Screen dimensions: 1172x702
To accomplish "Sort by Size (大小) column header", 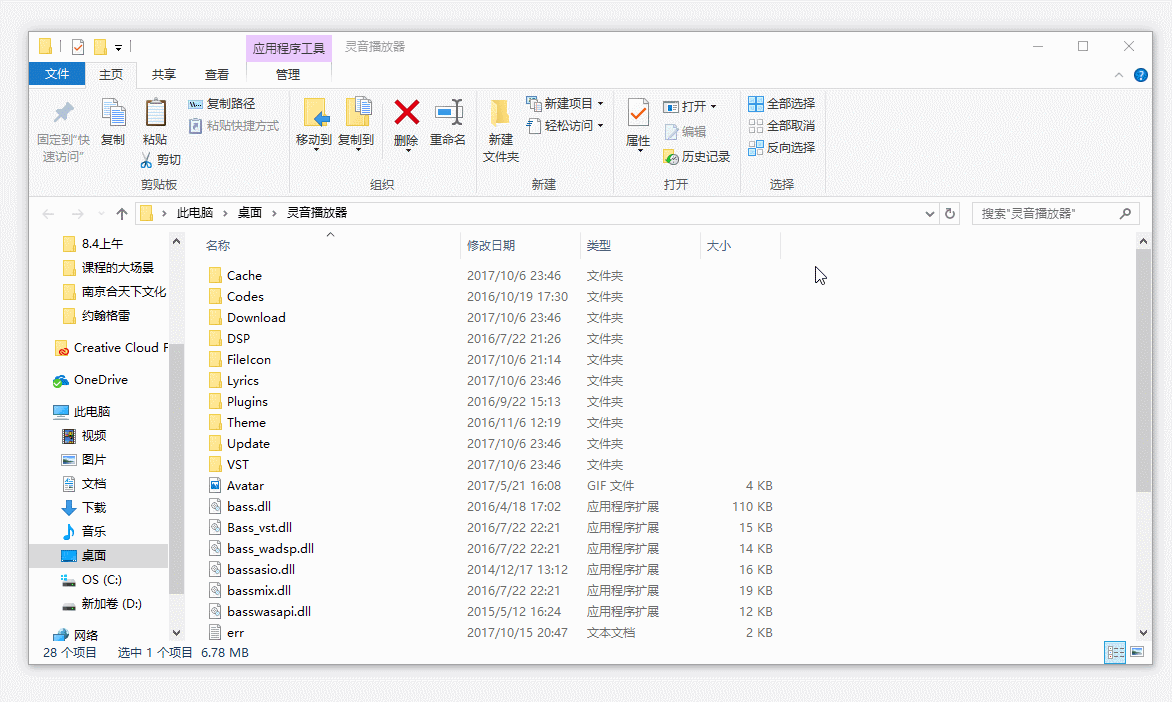I will click(x=740, y=245).
